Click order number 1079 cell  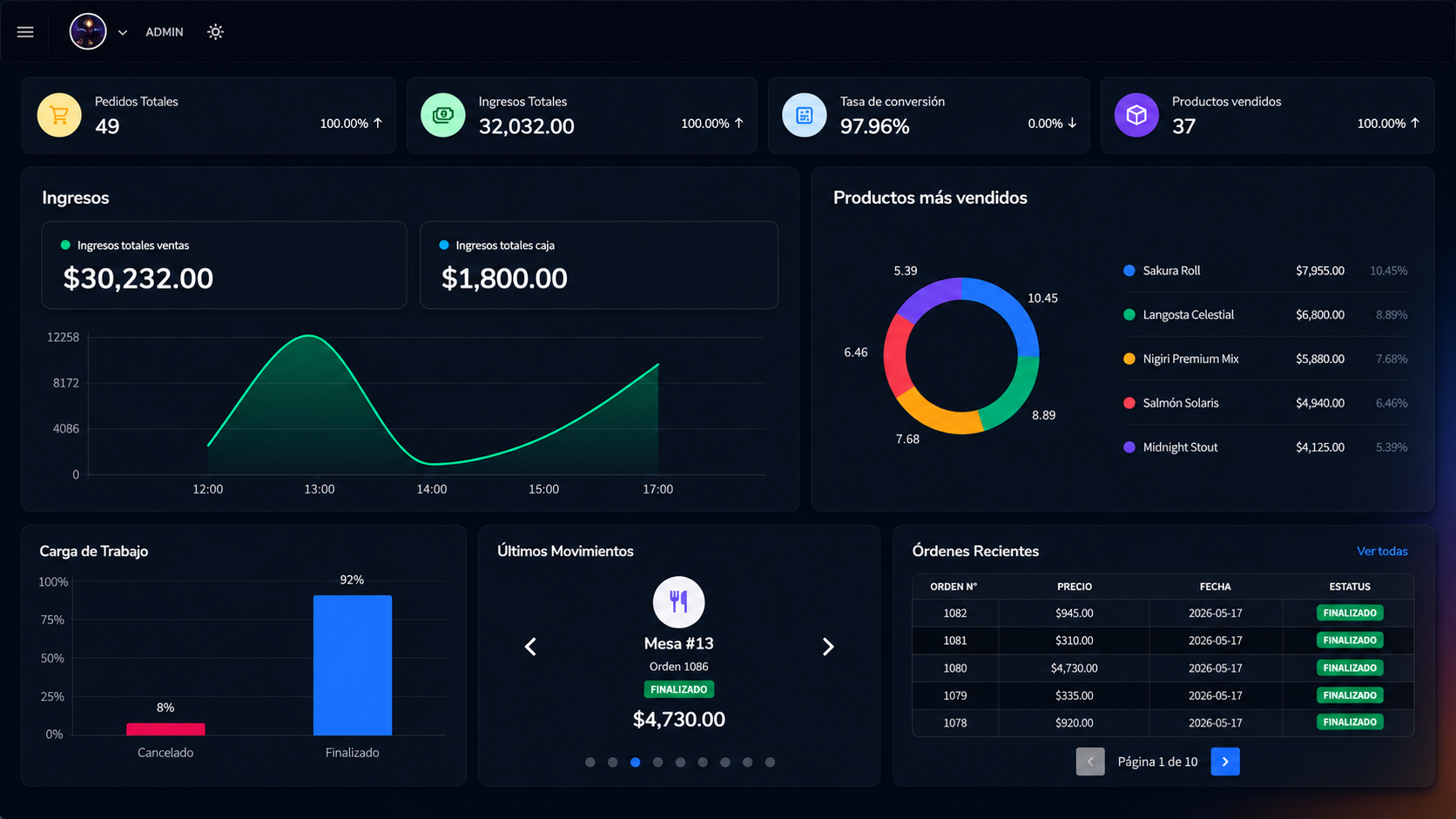tap(955, 695)
